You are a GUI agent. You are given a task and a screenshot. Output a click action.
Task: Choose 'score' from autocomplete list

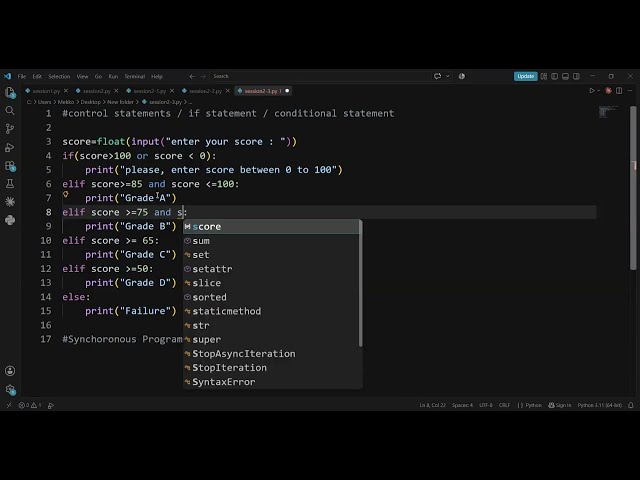pyautogui.click(x=271, y=227)
